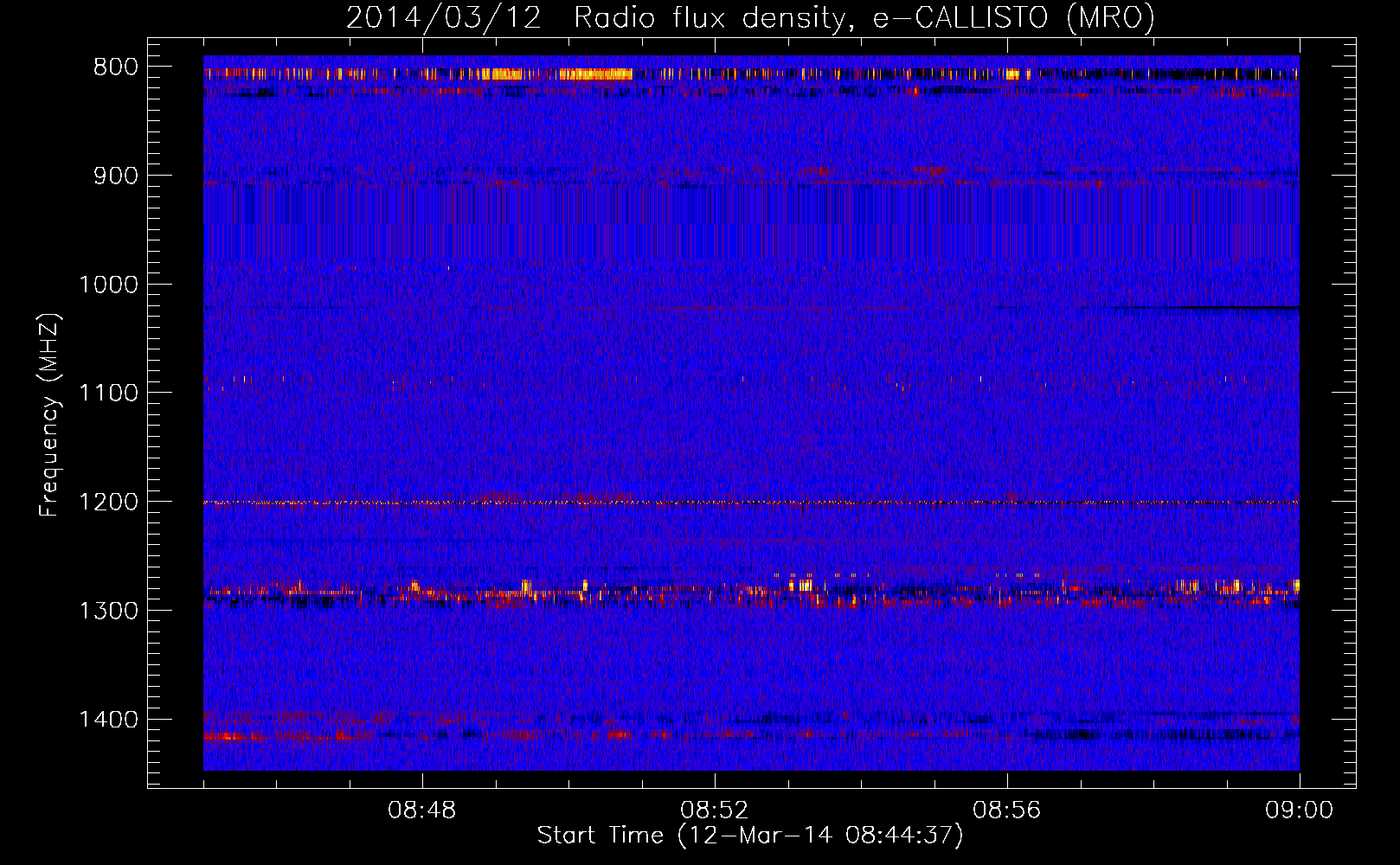
Task: Click the 08:48 time tick label
Action: tap(422, 811)
